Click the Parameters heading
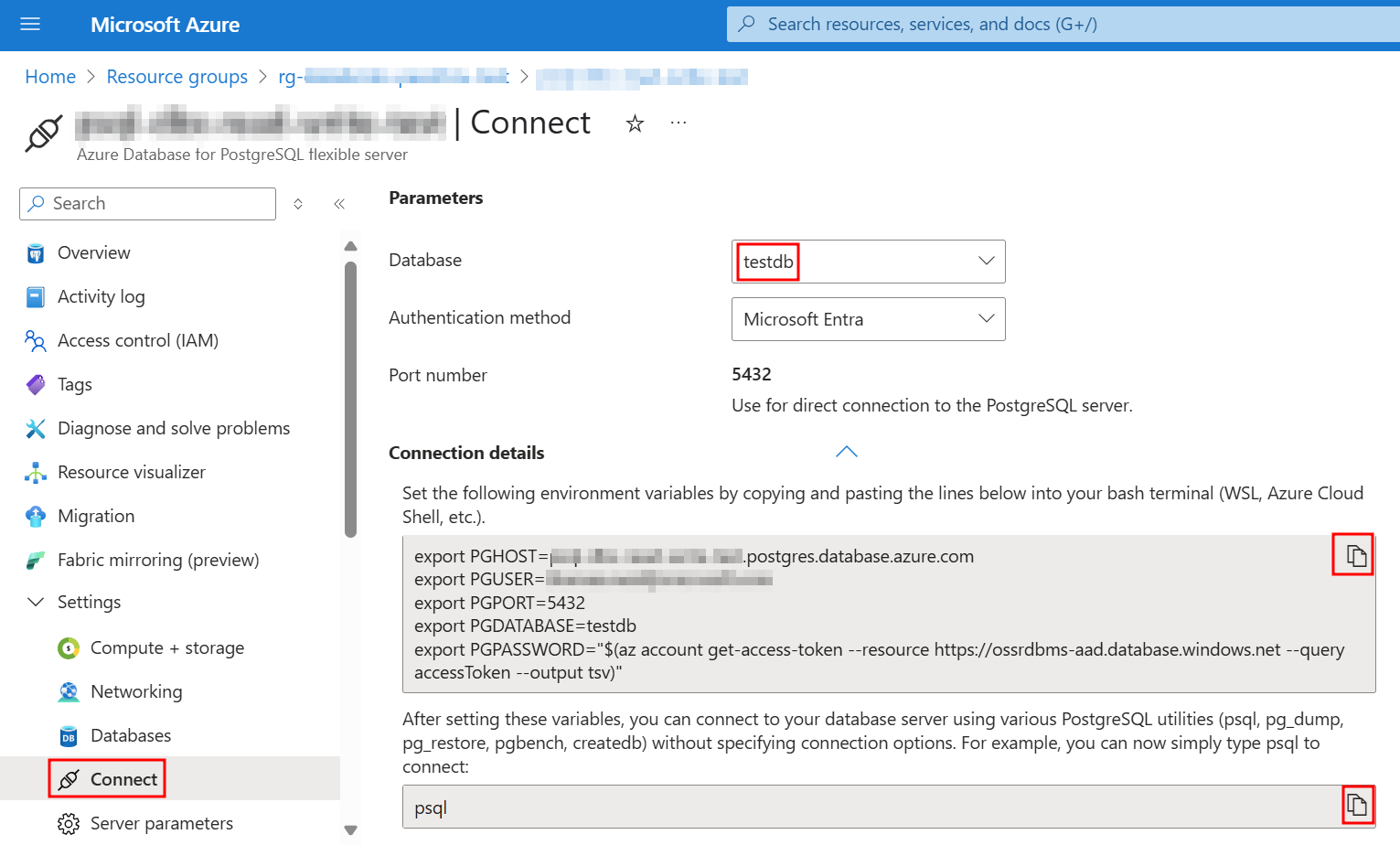Screen dimensions: 1400x845 coord(435,198)
